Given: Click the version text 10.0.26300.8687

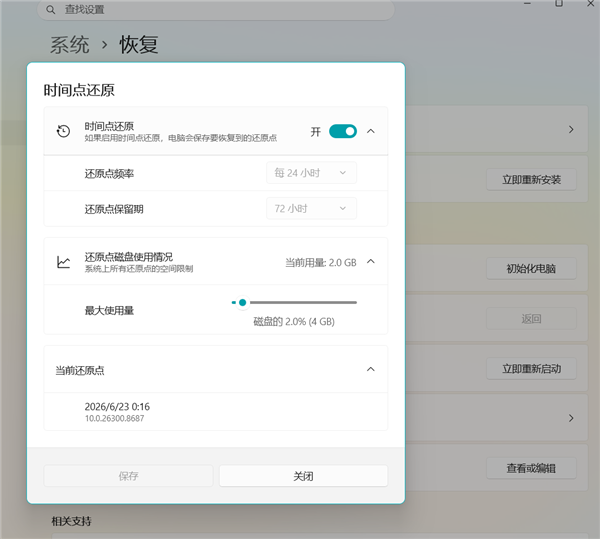Looking at the screenshot, I should point(114,418).
